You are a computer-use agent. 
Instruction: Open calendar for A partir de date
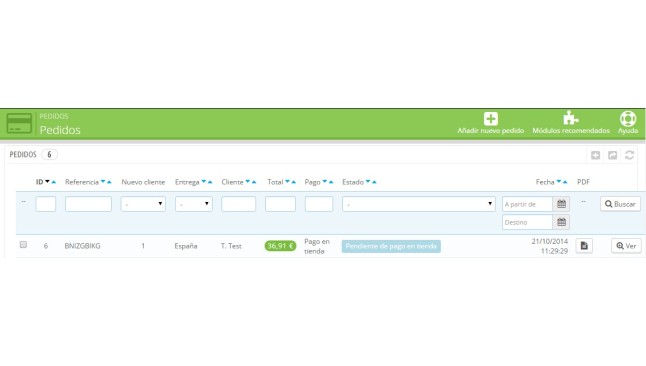point(561,204)
